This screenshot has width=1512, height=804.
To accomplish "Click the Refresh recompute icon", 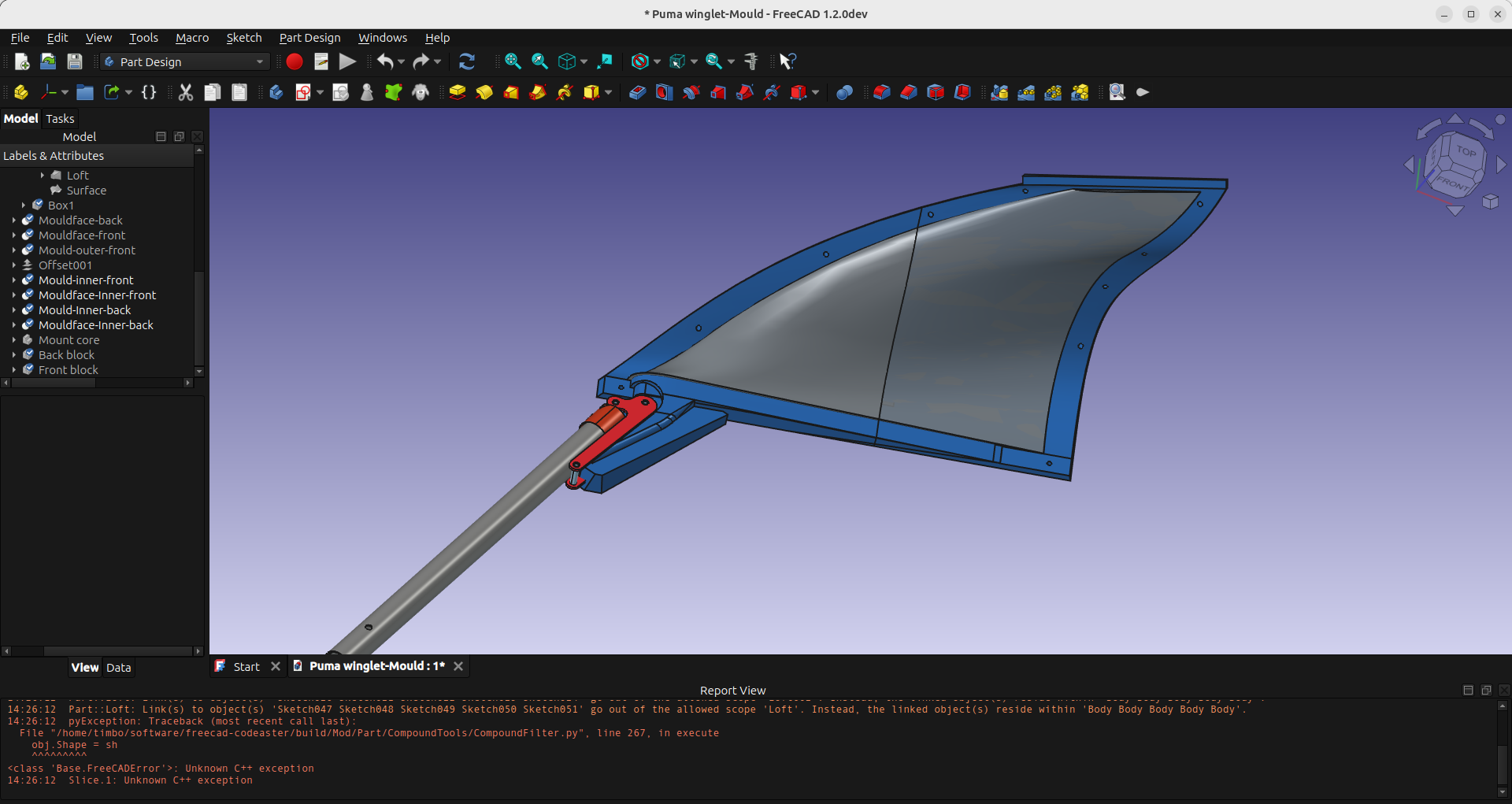I will (466, 61).
